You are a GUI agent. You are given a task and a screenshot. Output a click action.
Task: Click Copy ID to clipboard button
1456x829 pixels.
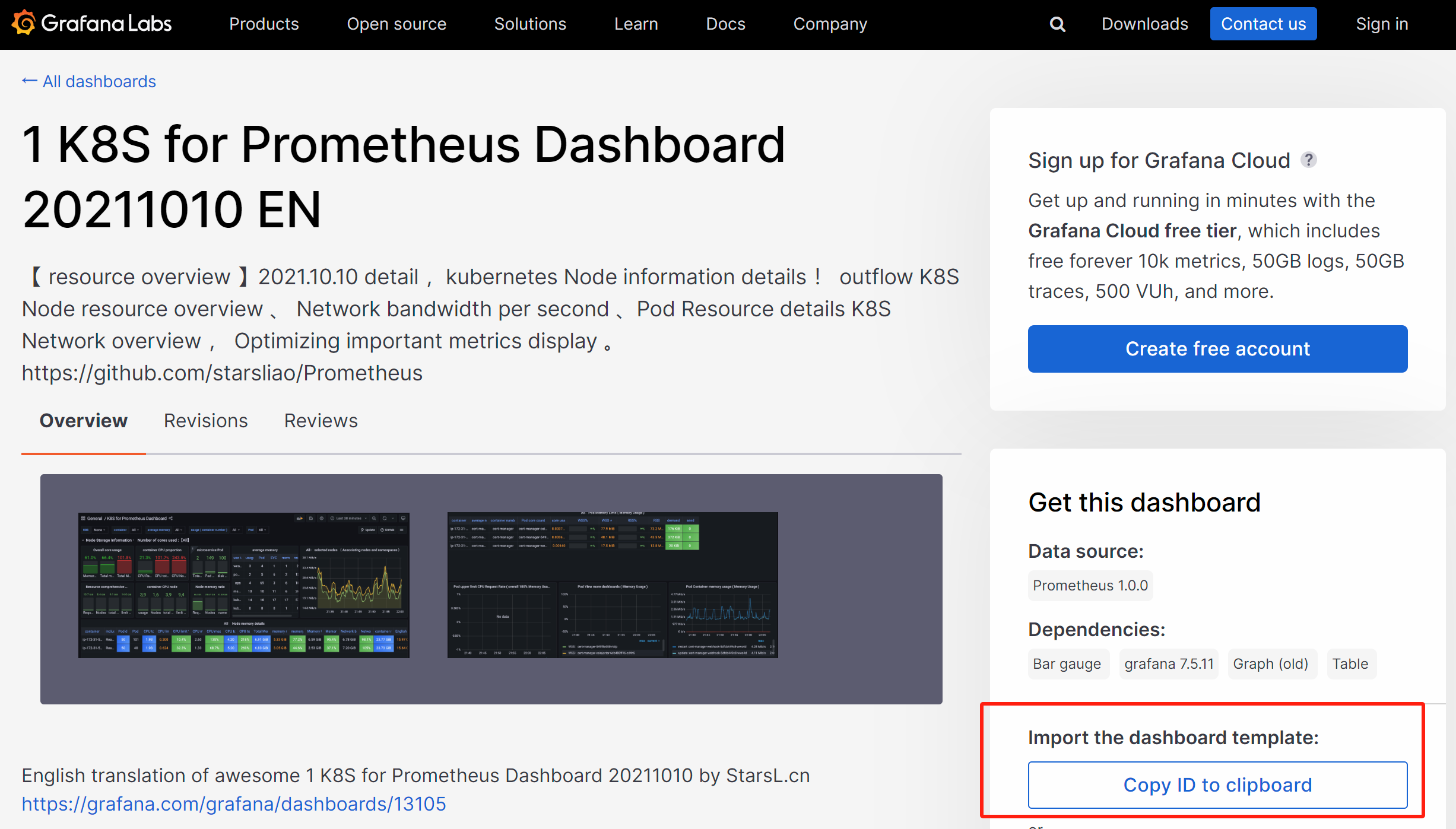point(1217,784)
